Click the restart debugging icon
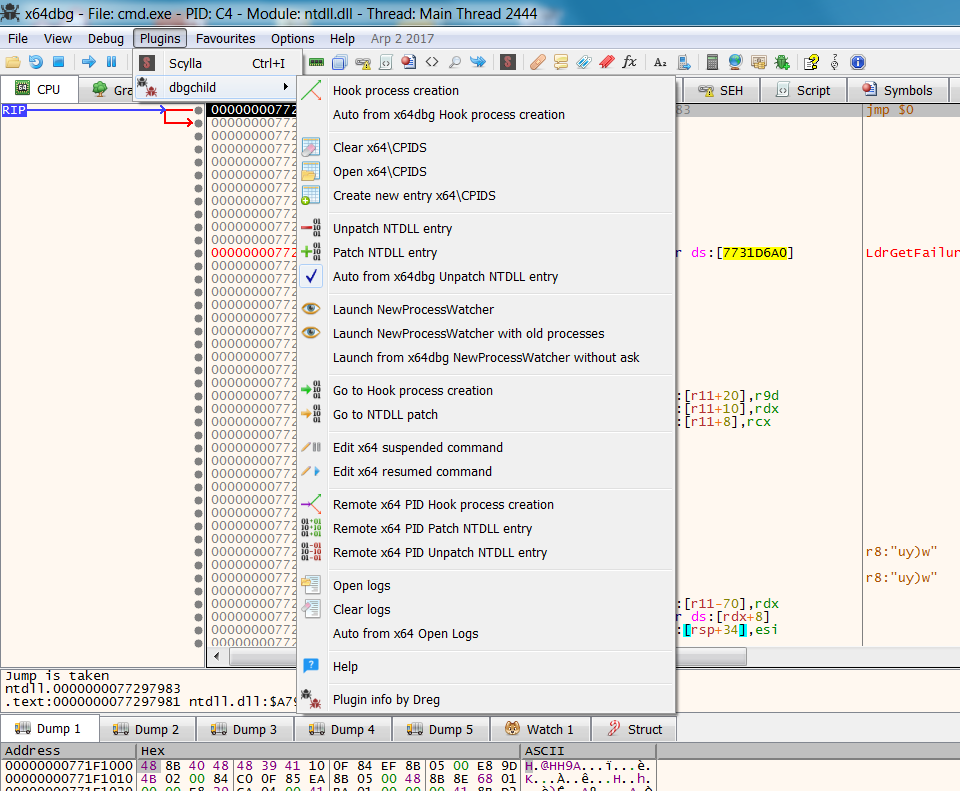The width and height of the screenshot is (960, 791). [x=36, y=62]
